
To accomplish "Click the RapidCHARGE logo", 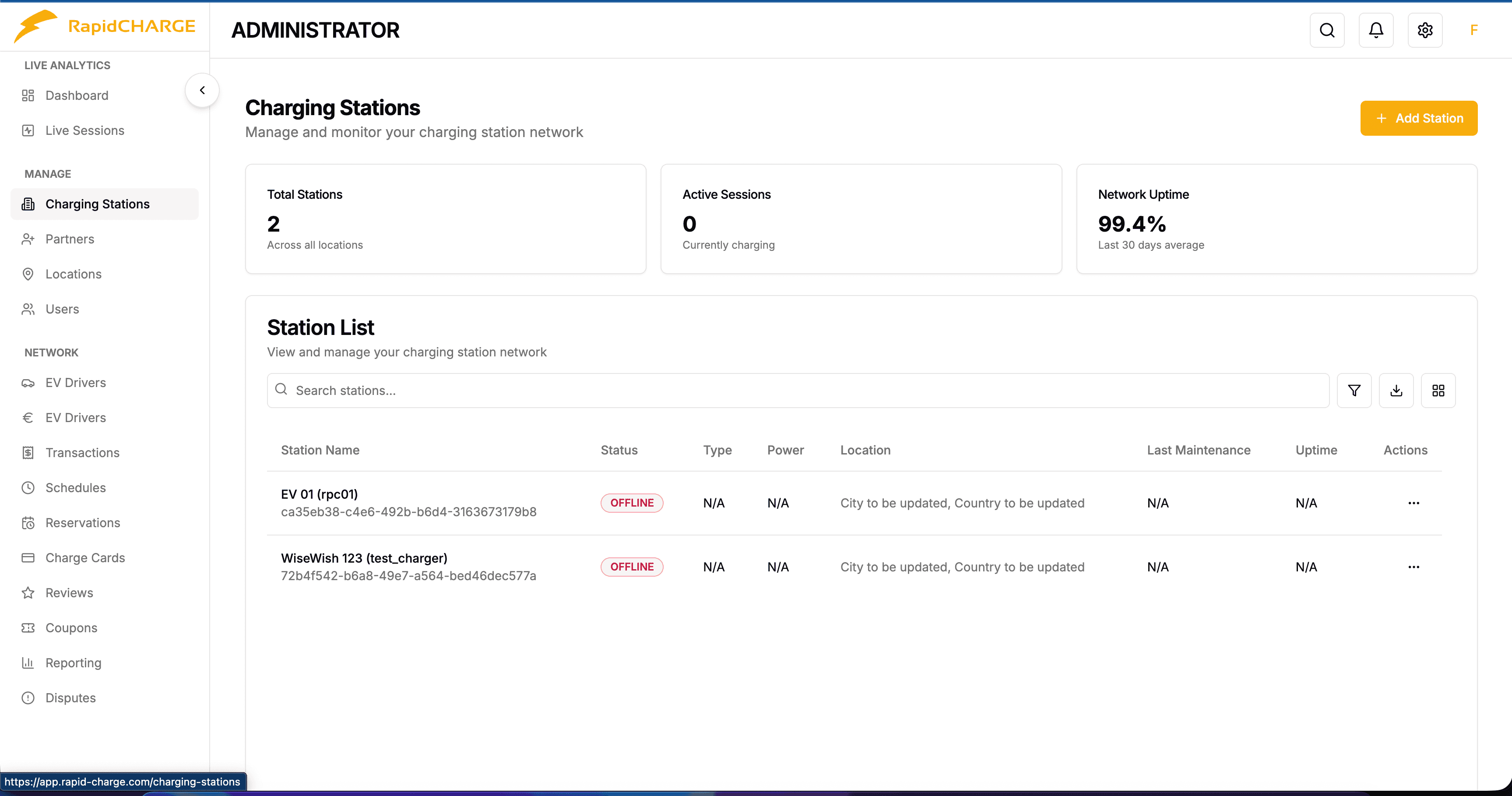I will (x=104, y=26).
